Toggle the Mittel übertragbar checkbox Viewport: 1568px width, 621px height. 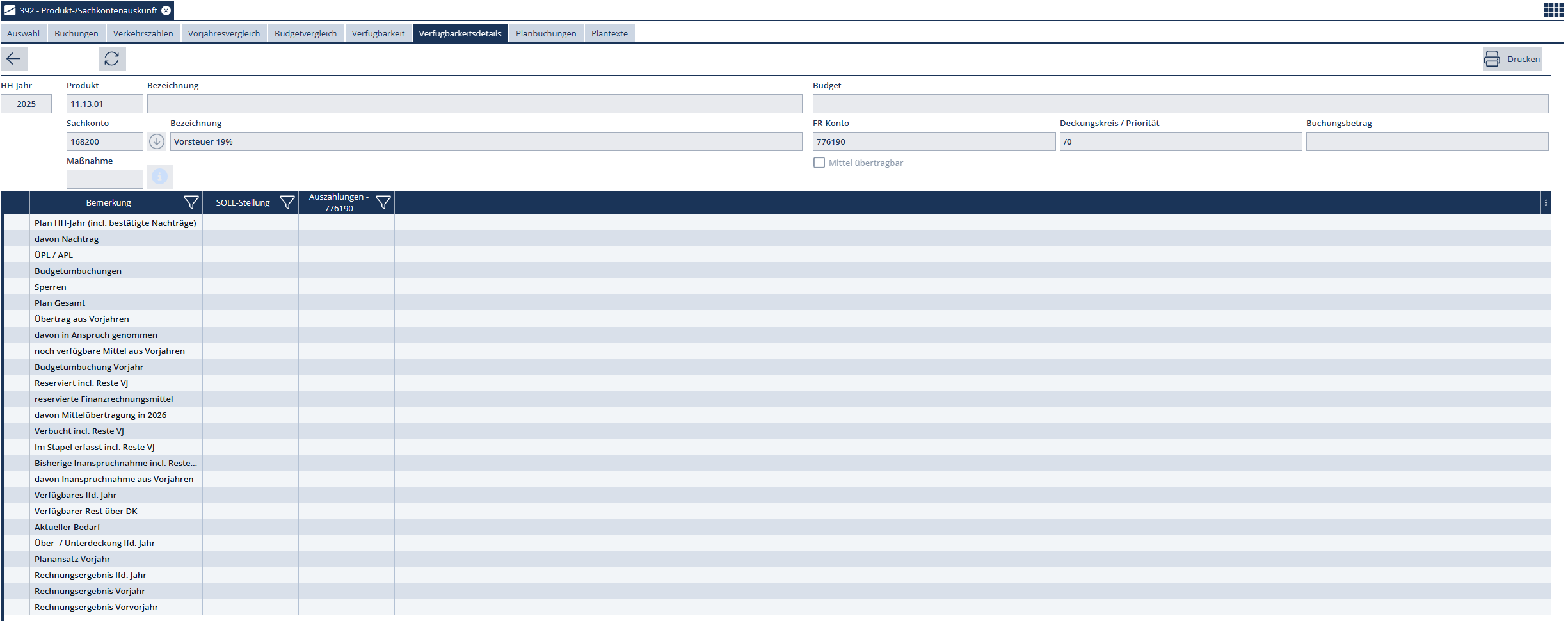[x=819, y=163]
